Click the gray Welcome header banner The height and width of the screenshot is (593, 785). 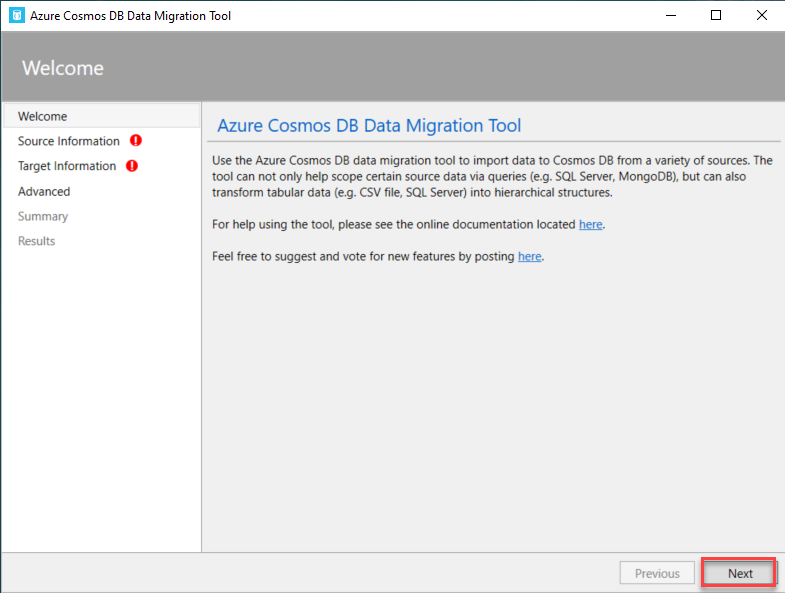click(392, 68)
